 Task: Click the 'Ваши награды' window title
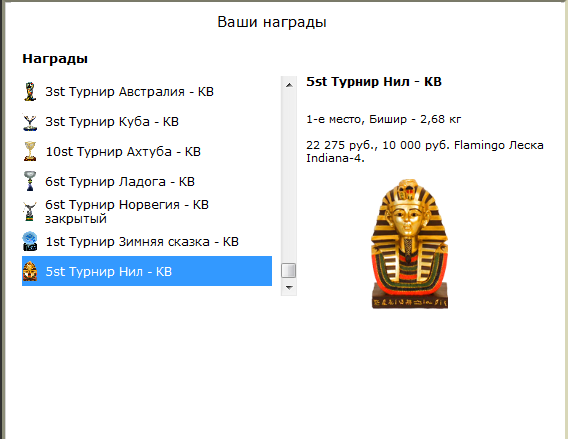point(272,22)
